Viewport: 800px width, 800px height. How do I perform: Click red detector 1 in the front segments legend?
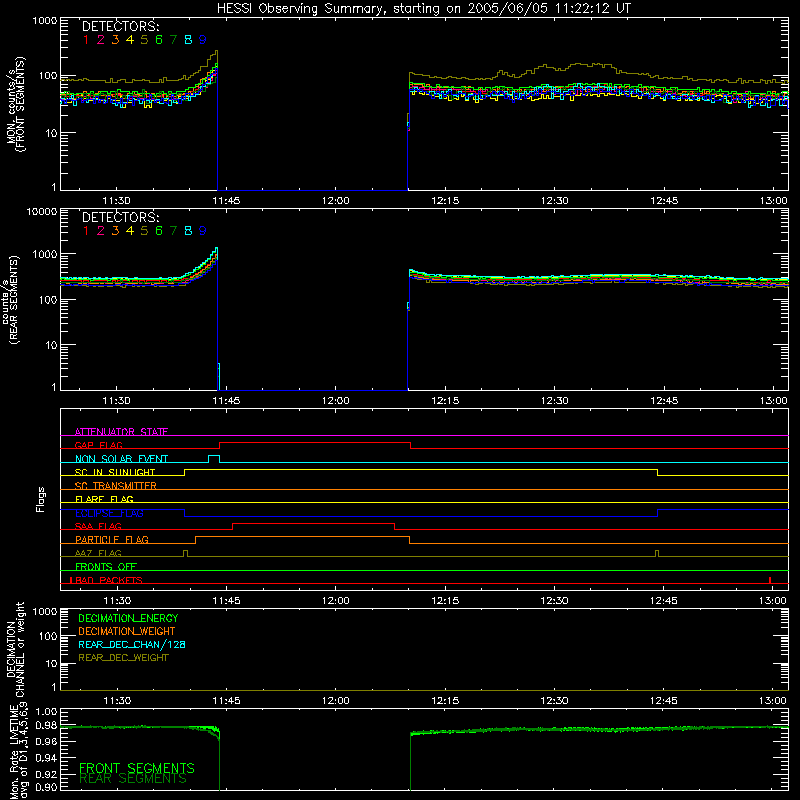tap(86, 40)
